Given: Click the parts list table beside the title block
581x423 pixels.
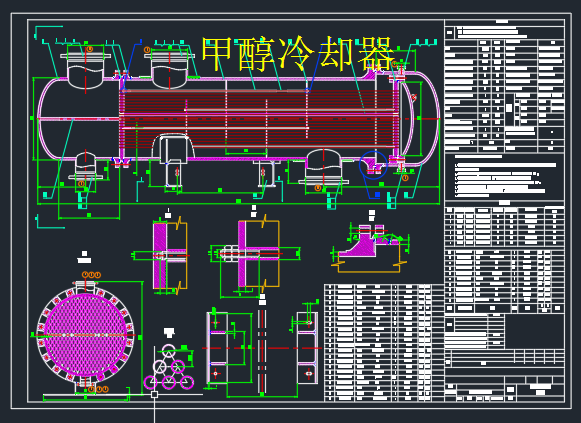Looking at the screenshot, I should (x=384, y=343).
